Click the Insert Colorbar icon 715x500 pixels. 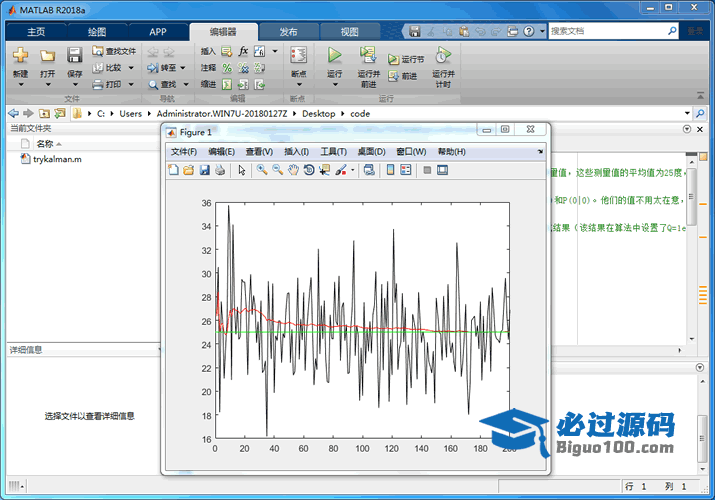click(x=390, y=170)
